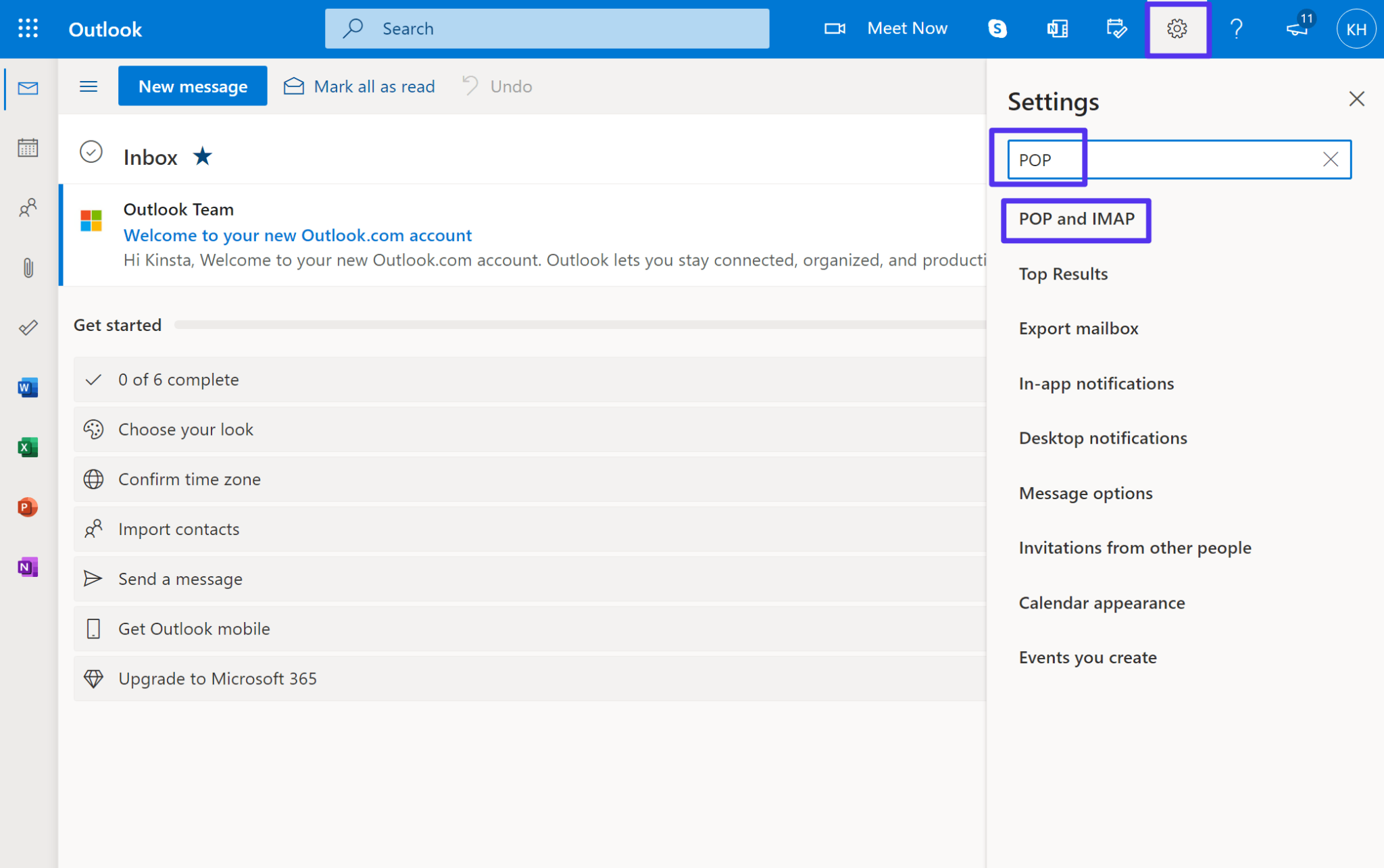Click New message button
The height and width of the screenshot is (868, 1384).
coord(192,86)
